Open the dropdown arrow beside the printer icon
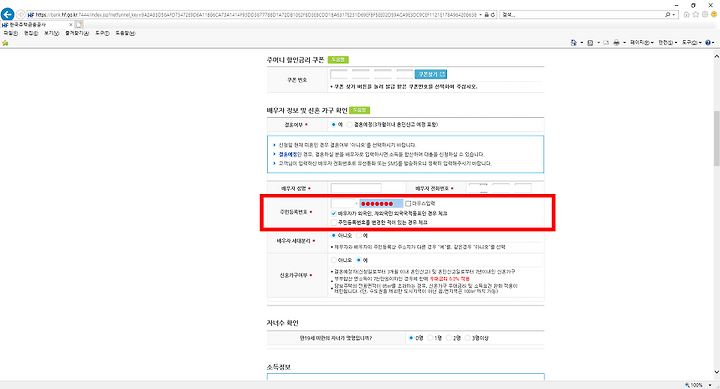The image size is (720, 389). 624,43
